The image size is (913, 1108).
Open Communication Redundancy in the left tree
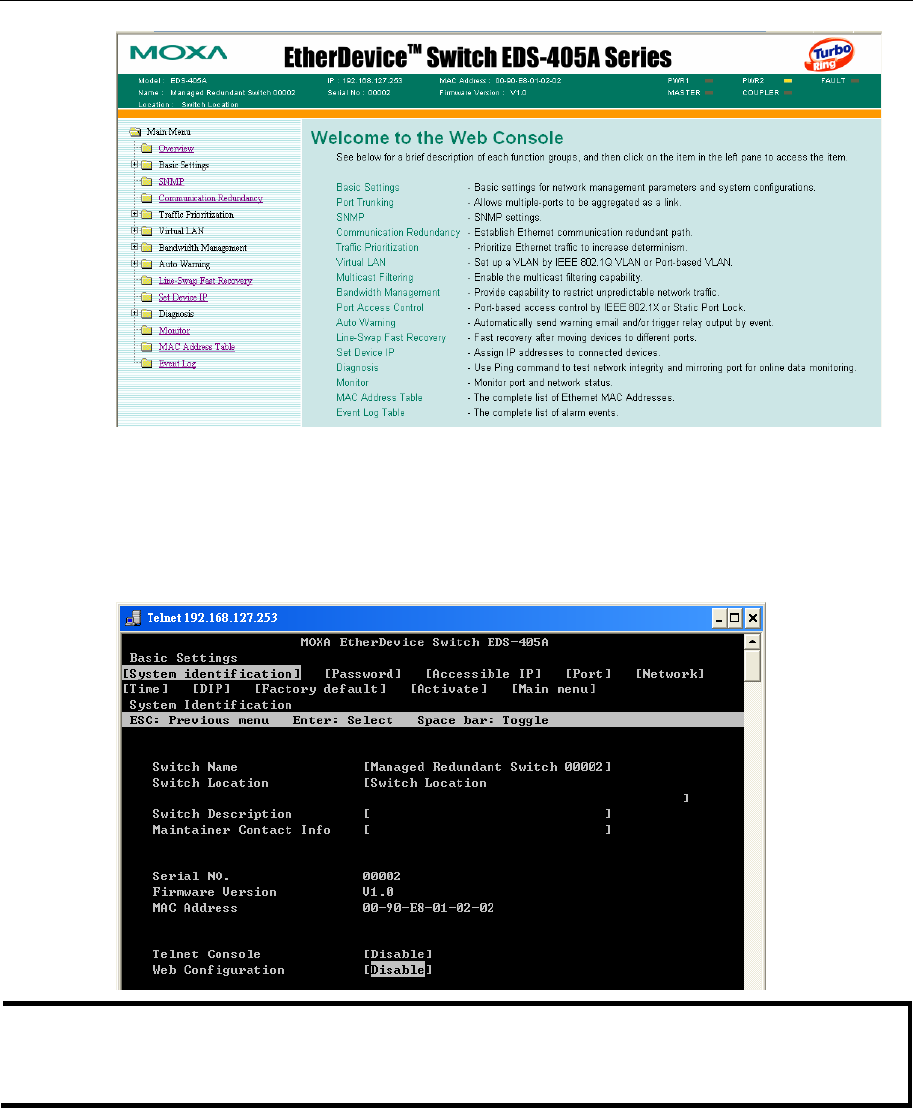click(x=211, y=198)
